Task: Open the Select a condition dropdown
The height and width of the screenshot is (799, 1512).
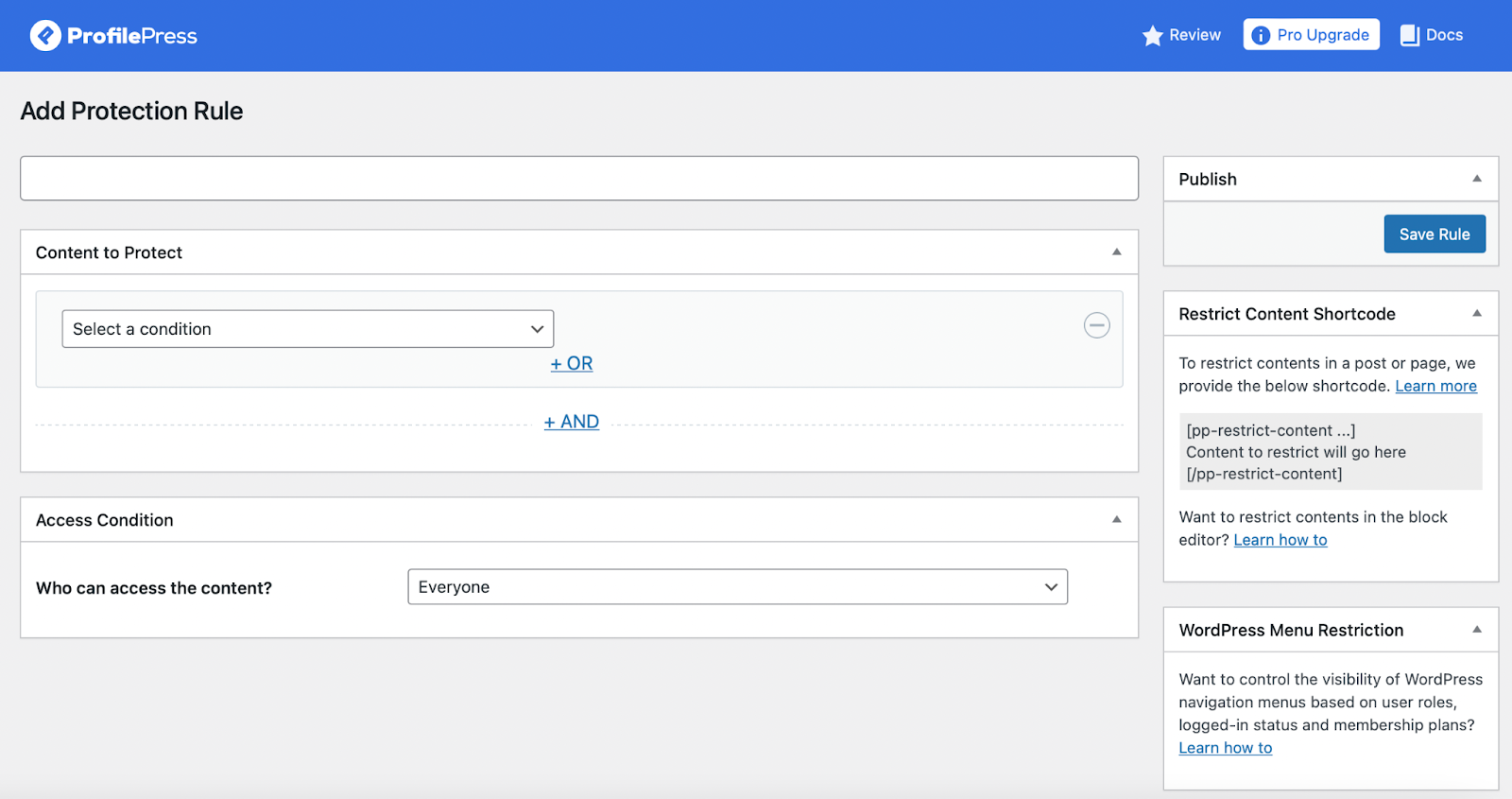Action: click(x=308, y=329)
